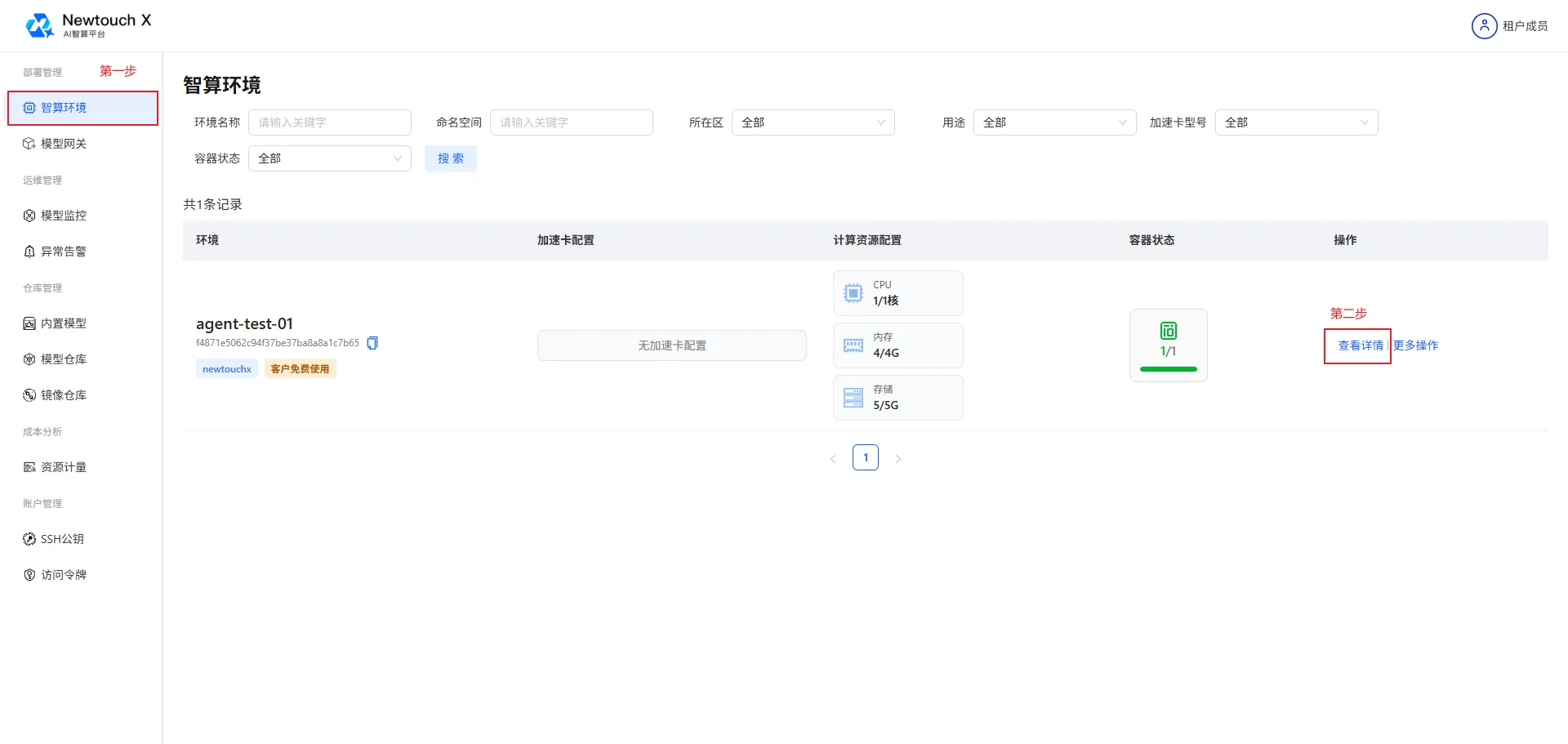The height and width of the screenshot is (744, 1568).
Task: Go to 模型监控 page
Action: tap(82, 216)
